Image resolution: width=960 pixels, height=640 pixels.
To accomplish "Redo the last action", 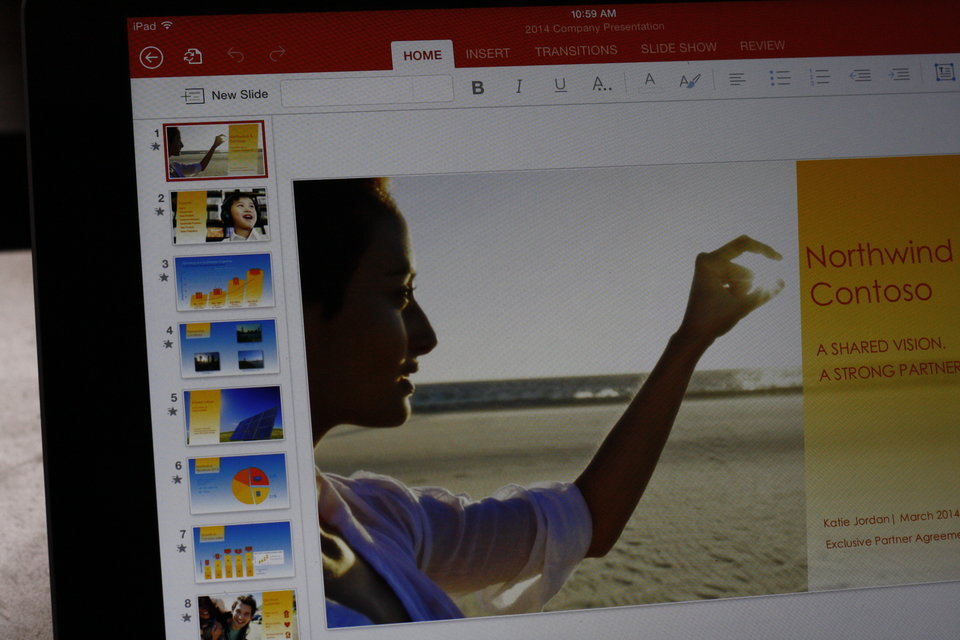I will point(277,54).
